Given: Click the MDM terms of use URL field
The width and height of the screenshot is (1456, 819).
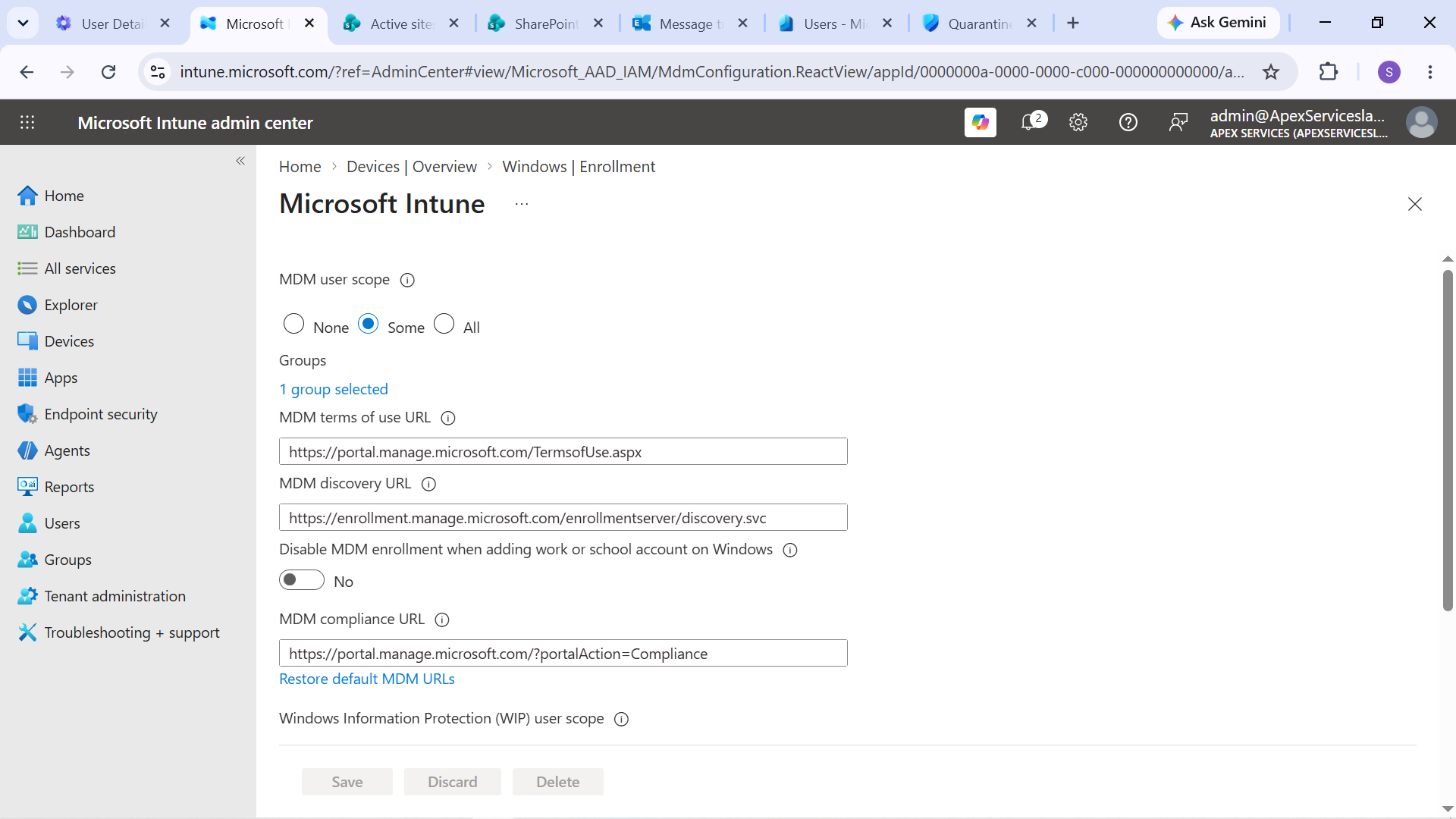Looking at the screenshot, I should [563, 452].
